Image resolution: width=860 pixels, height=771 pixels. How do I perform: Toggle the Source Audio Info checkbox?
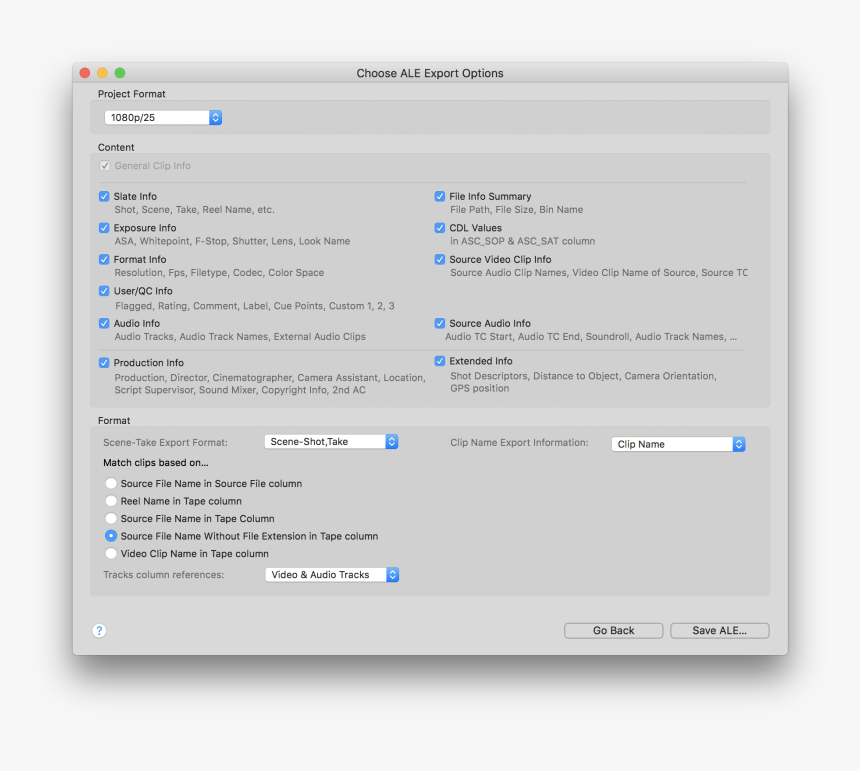click(x=439, y=323)
